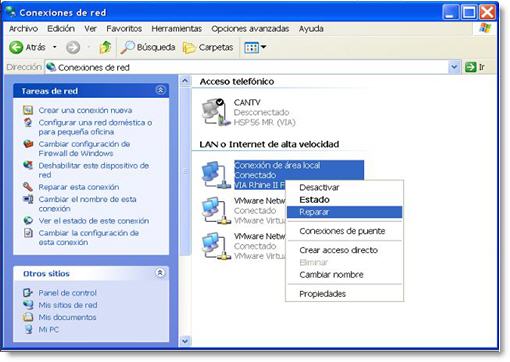510x362 pixels.
Task: Click task pane scrollbar up arrow
Action: pos(185,81)
